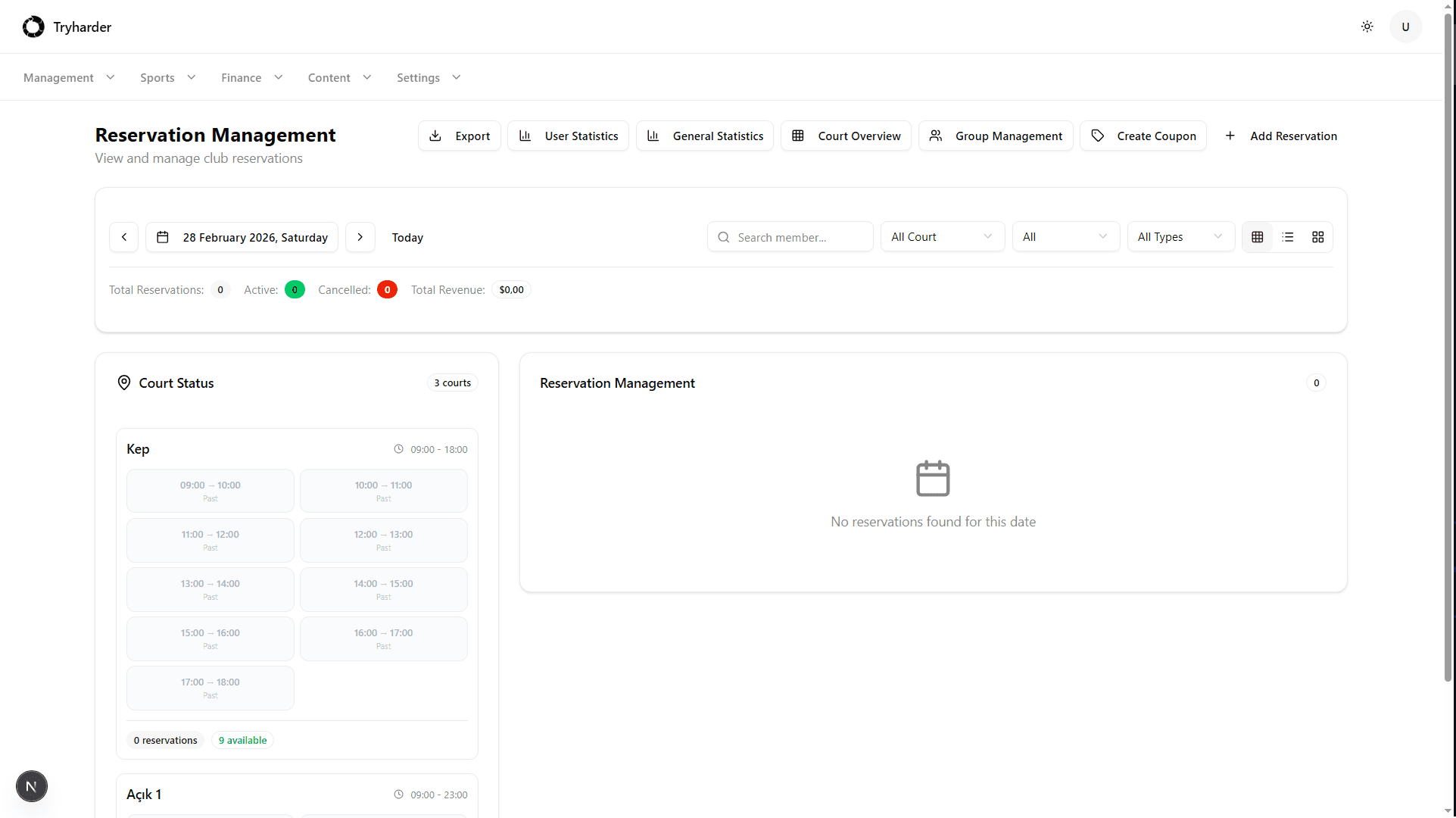The height and width of the screenshot is (818, 1456).
Task: Switch to list view
Action: pyautogui.click(x=1288, y=237)
